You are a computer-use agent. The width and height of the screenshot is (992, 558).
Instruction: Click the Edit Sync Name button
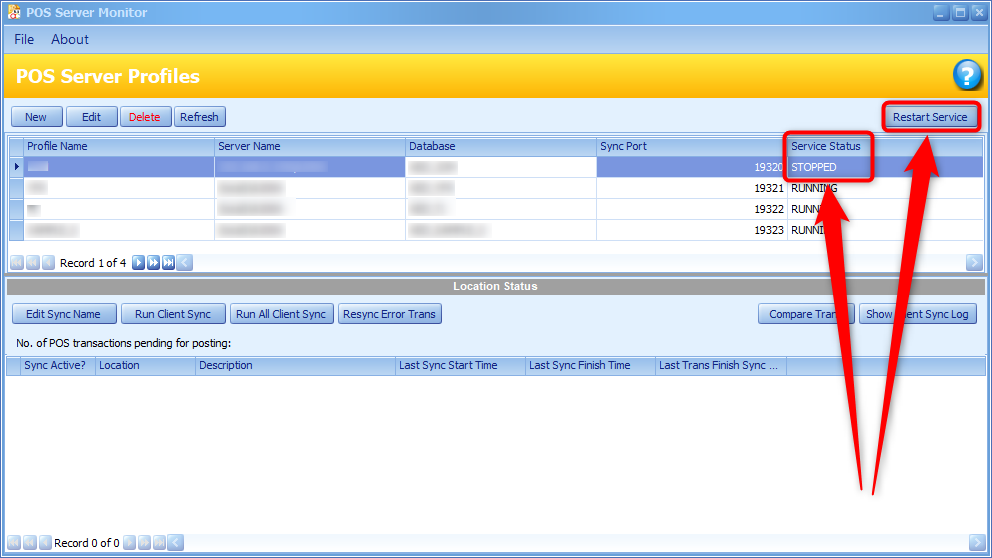pos(64,314)
